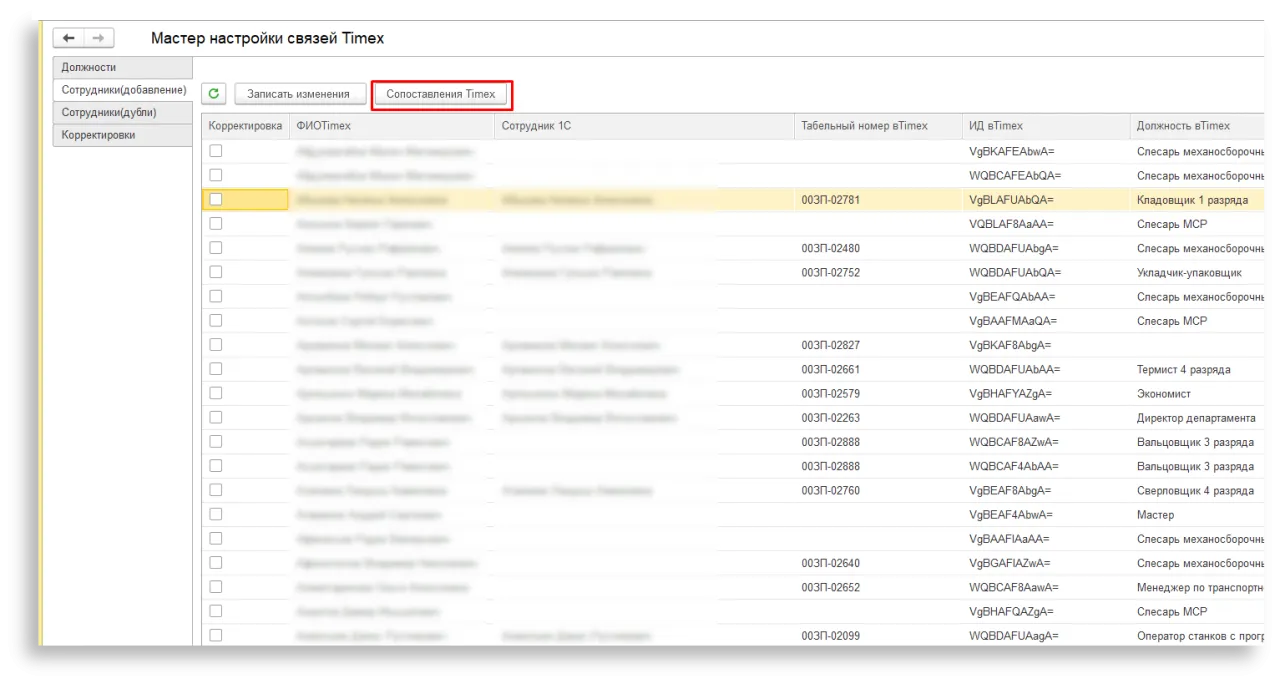
Task: Tick the checkbox in the Мастер row
Action: 216,514
